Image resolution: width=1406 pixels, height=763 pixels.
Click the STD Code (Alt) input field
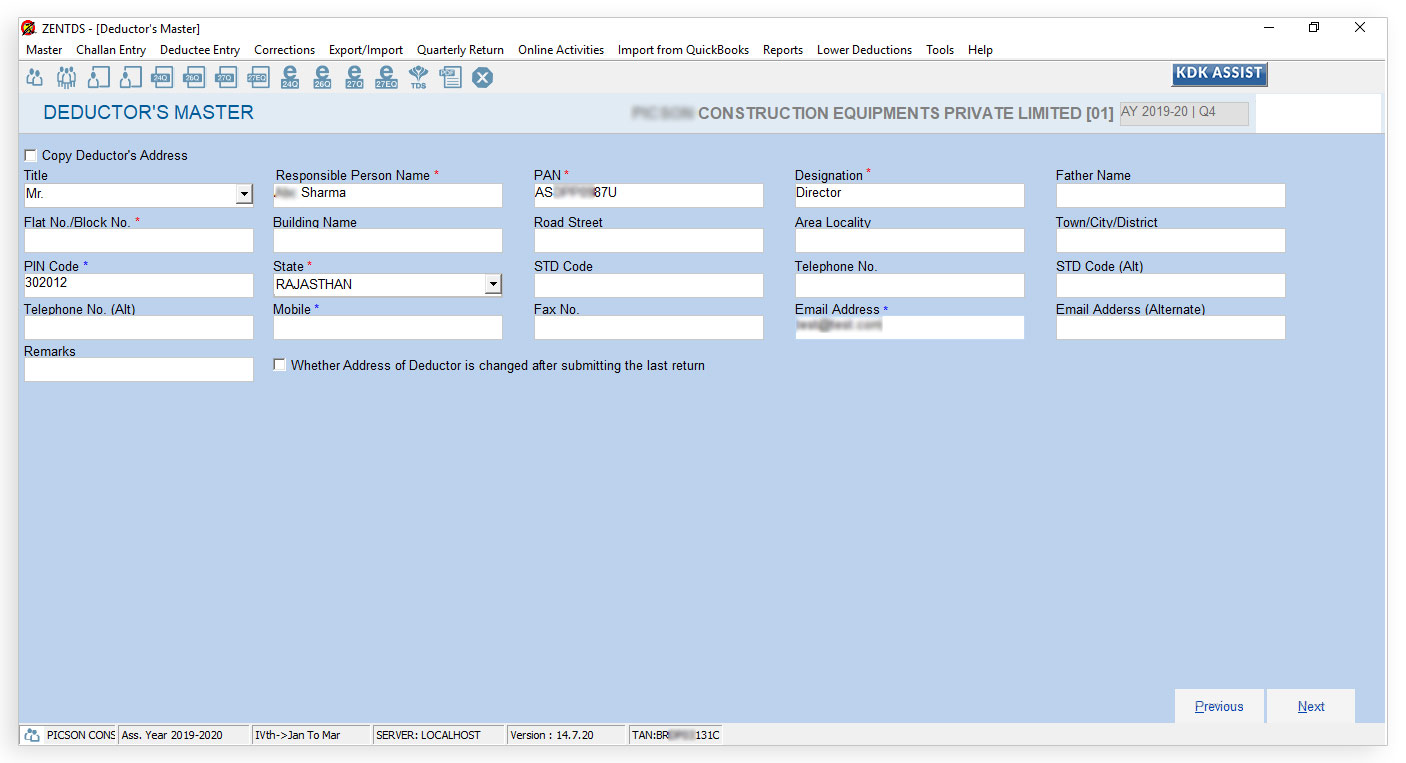point(1171,285)
